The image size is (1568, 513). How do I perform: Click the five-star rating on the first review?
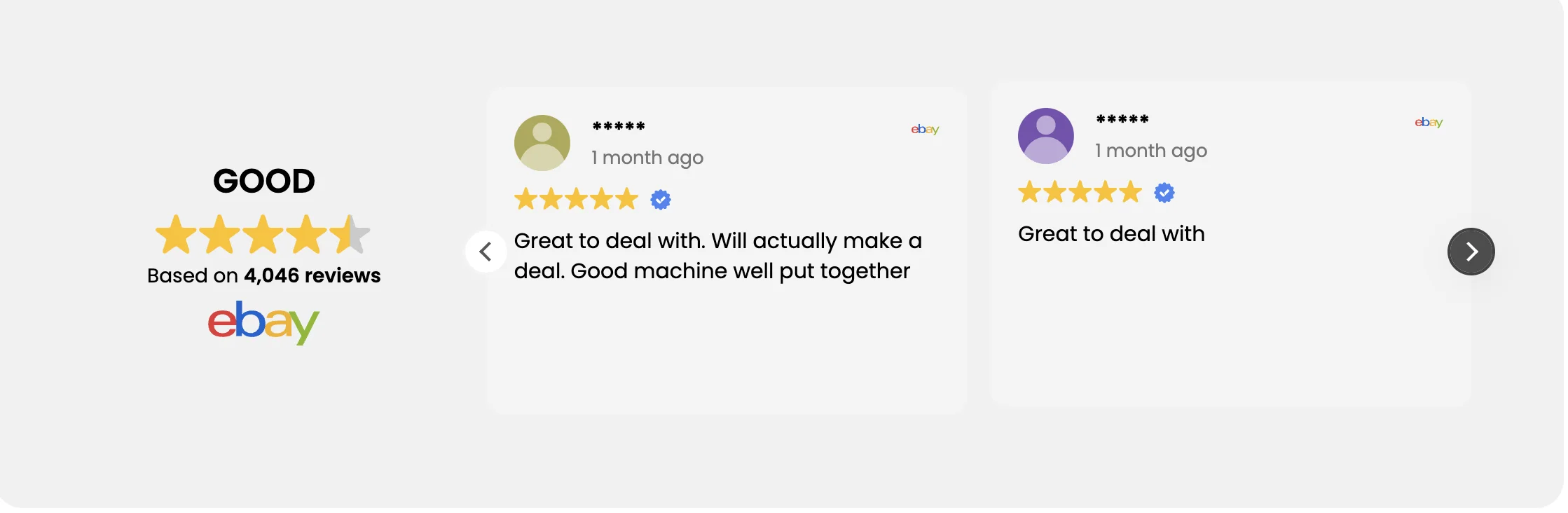[576, 199]
